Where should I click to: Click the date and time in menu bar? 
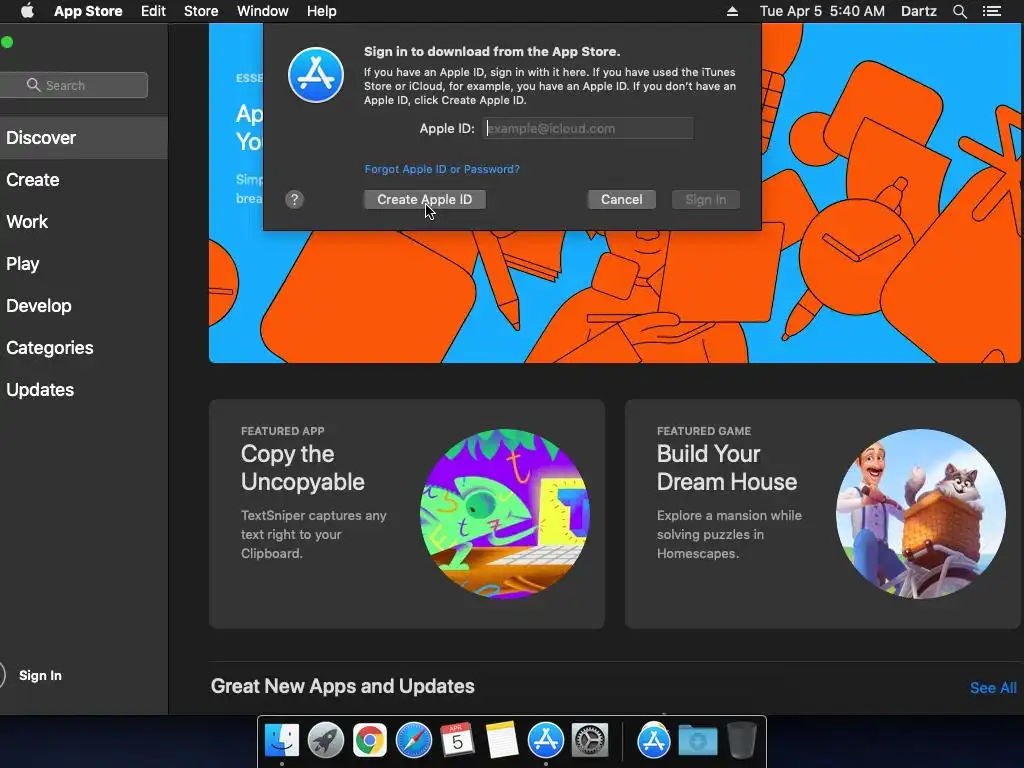point(822,11)
